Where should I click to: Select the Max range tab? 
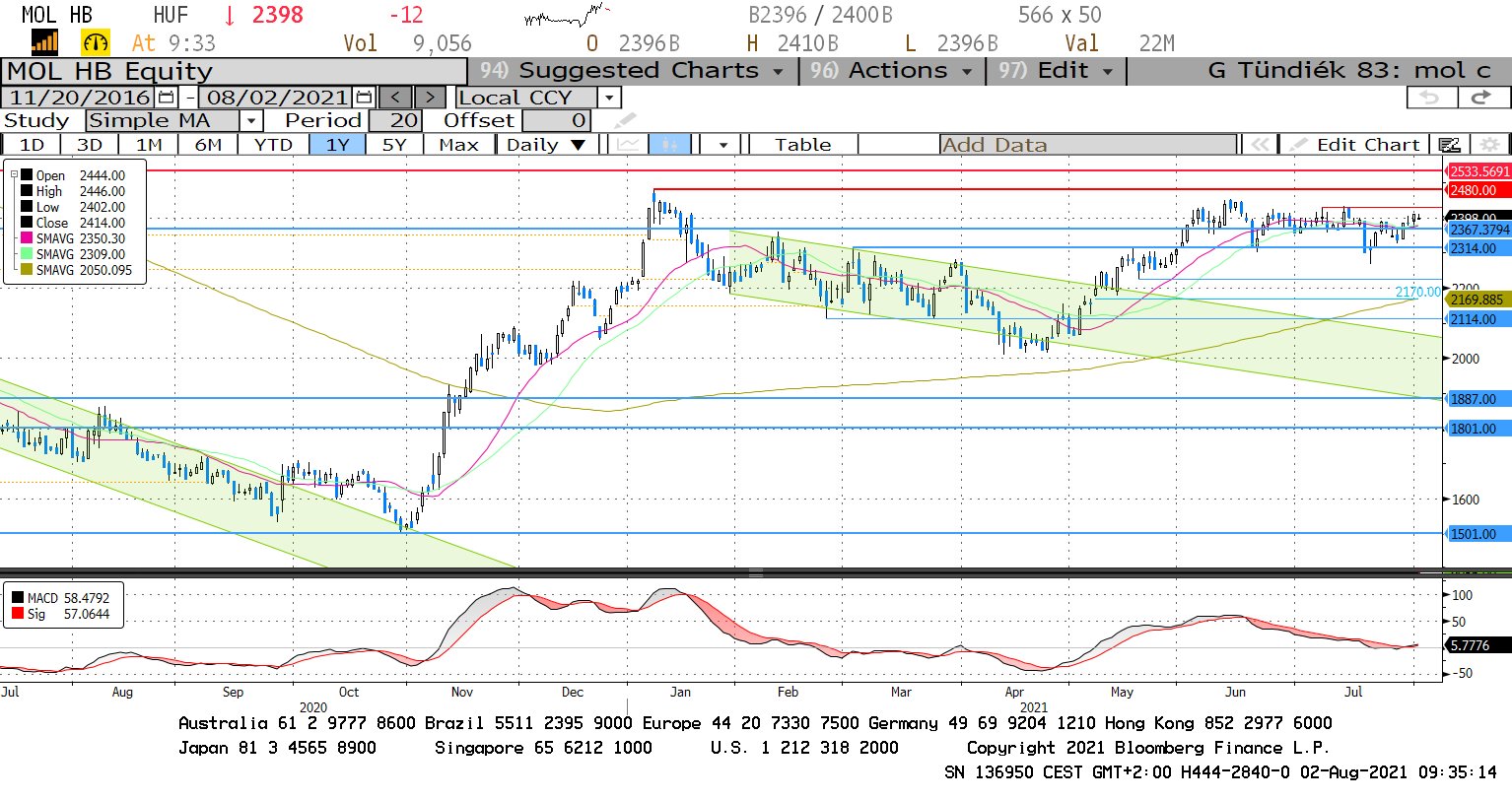[x=458, y=145]
